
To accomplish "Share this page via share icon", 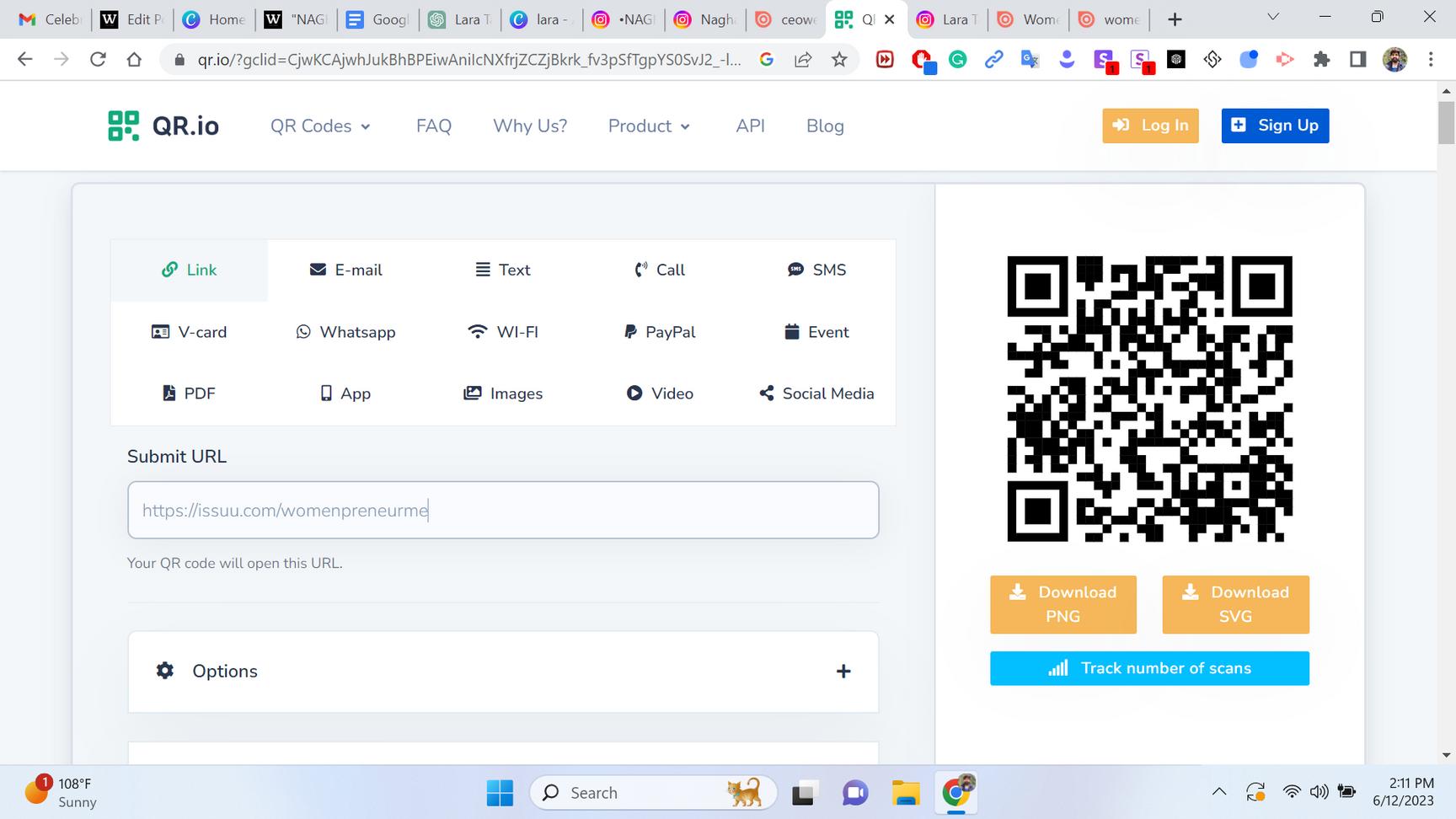I will [x=803, y=59].
